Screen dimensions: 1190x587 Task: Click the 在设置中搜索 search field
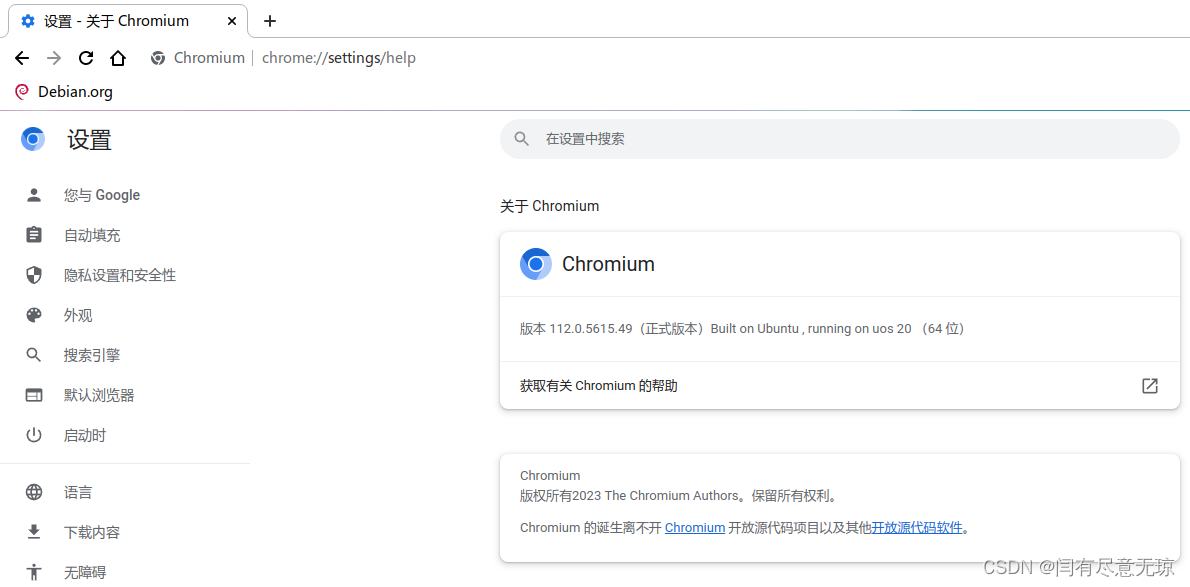click(839, 139)
